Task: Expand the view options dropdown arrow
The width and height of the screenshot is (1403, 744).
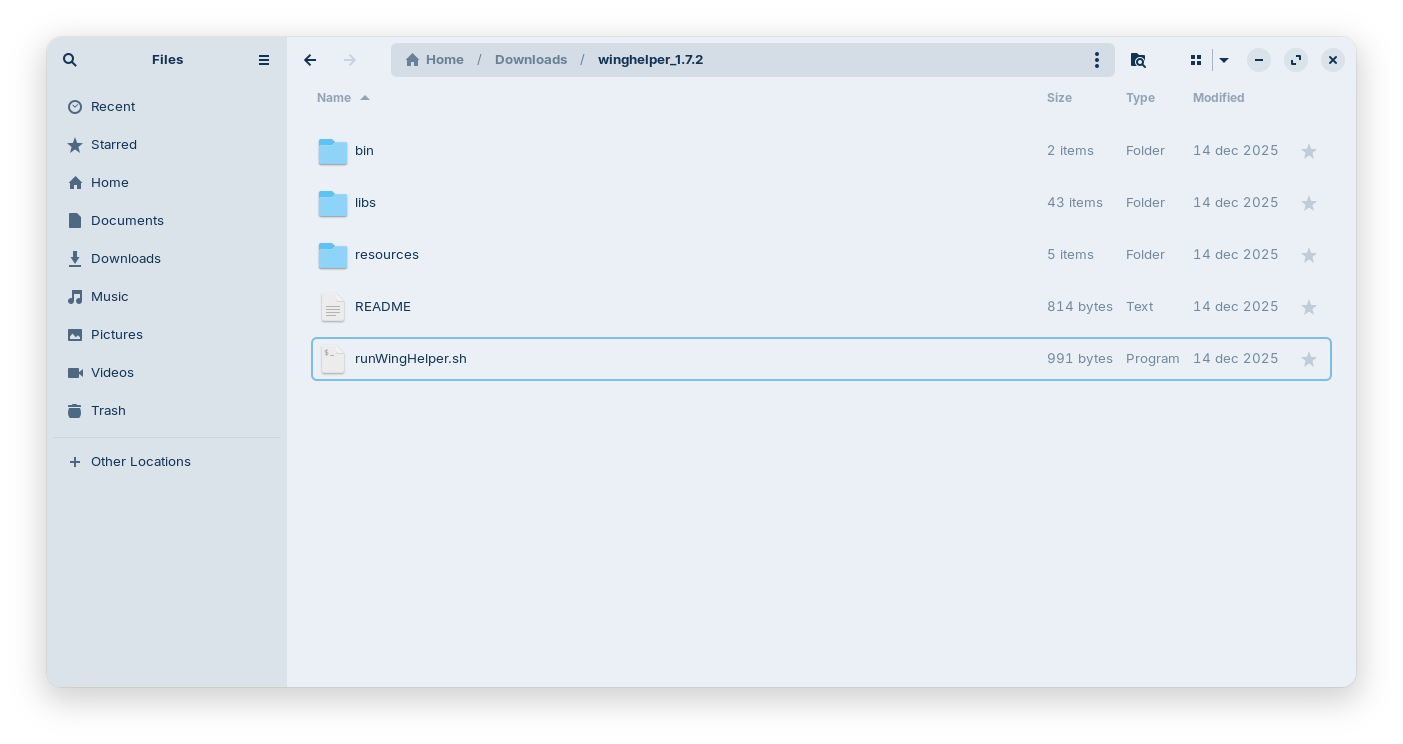Action: pos(1224,60)
